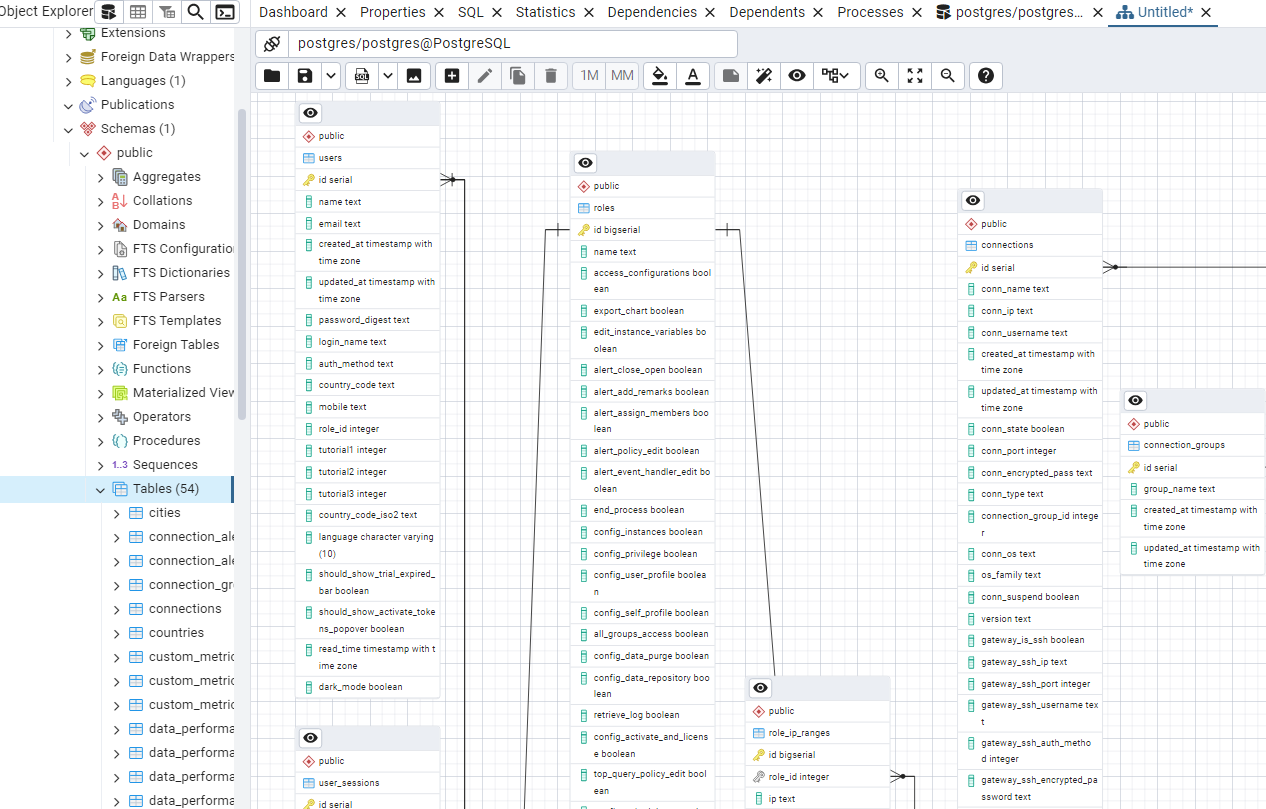This screenshot has width=1266, height=809.
Task: Expand the cities table node
Action: coord(117,513)
